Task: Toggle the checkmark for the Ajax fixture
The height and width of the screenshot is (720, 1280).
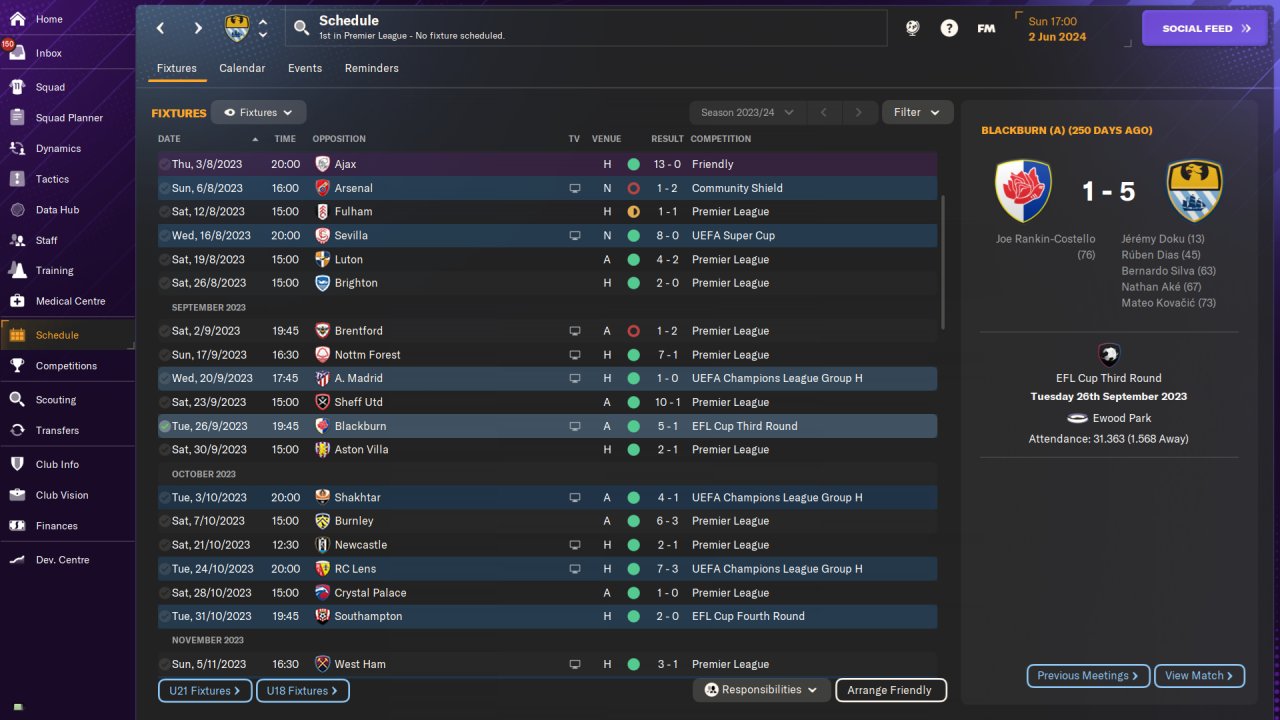Action: tap(164, 164)
